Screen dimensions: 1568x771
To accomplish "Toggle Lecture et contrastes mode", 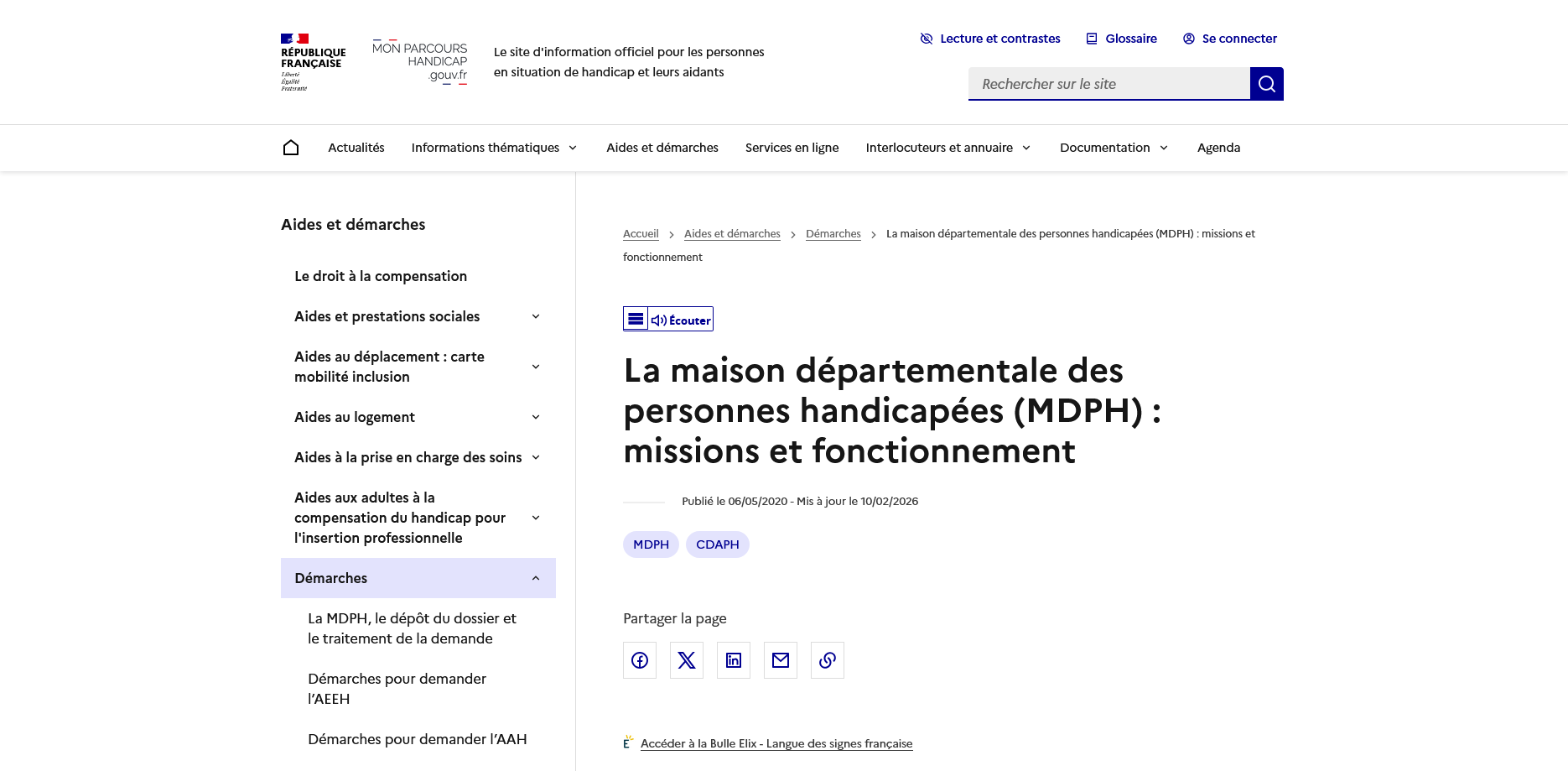I will pos(989,38).
